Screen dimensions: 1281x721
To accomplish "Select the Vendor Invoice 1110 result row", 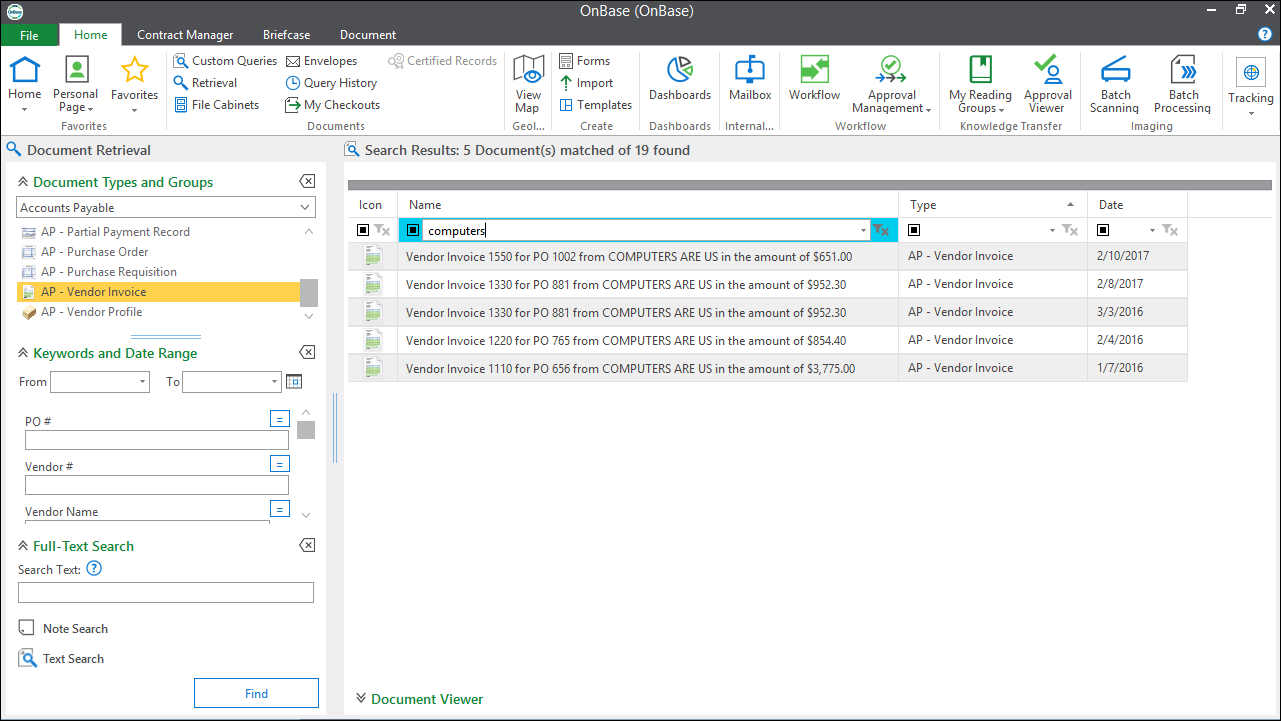I will pos(767,368).
